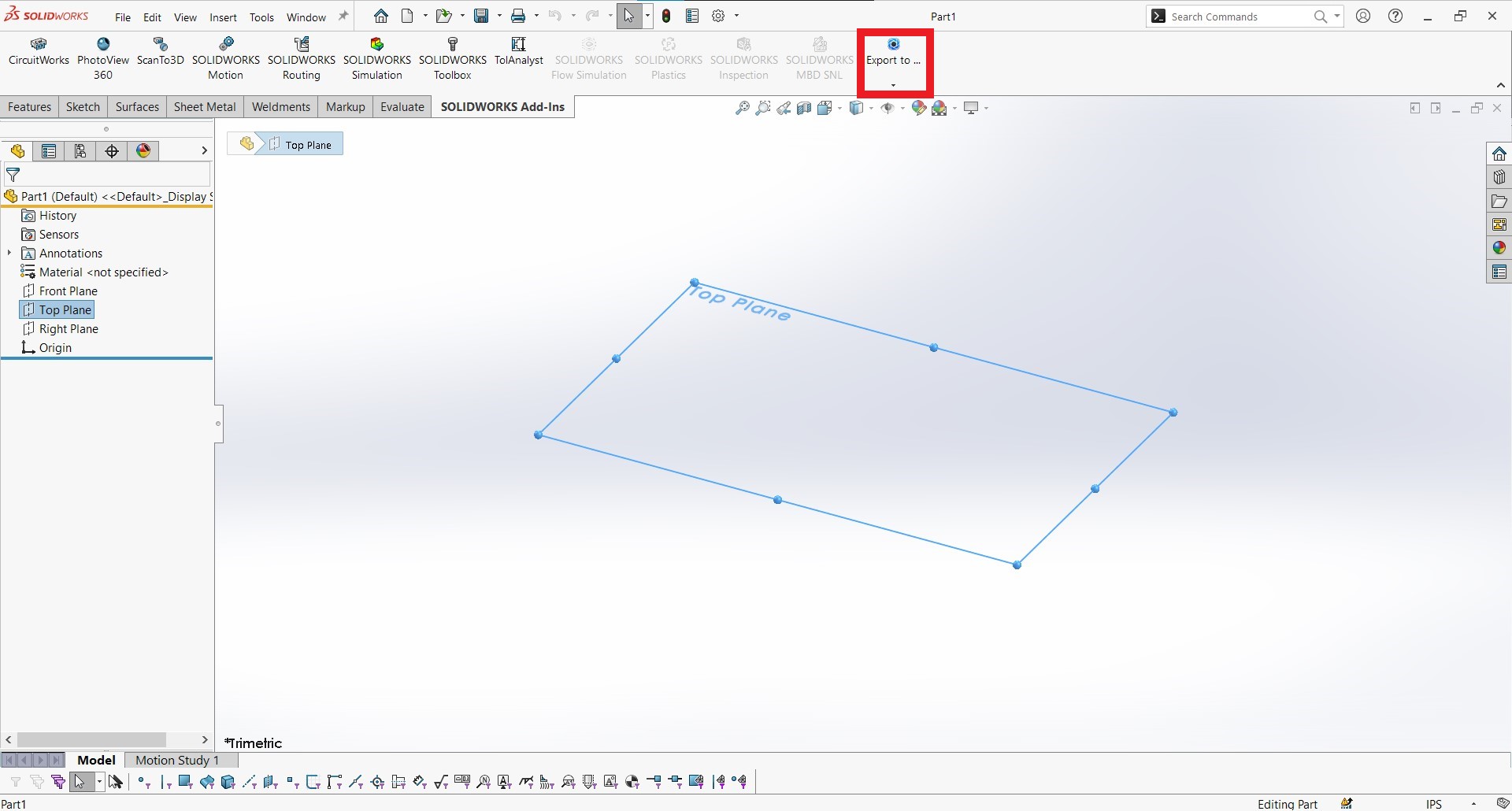The image size is (1512, 811).
Task: Toggle the Filter Edges selection filter
Action: tap(165, 782)
